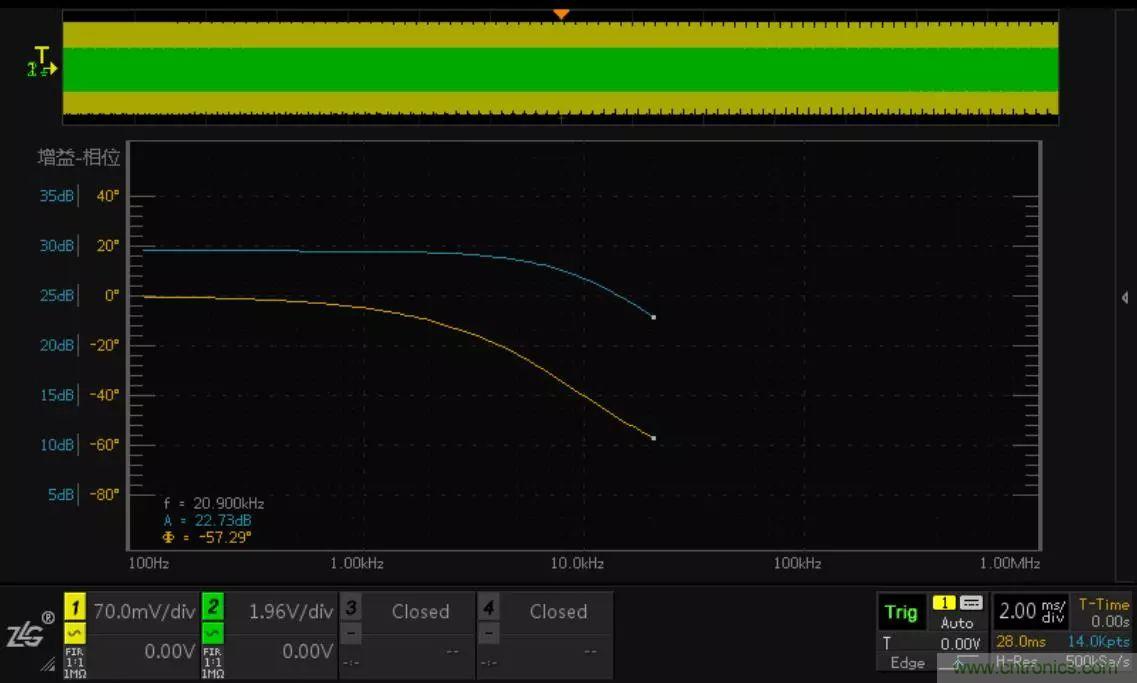
Task: Turn on closed channel 4 number button
Action: click(488, 607)
